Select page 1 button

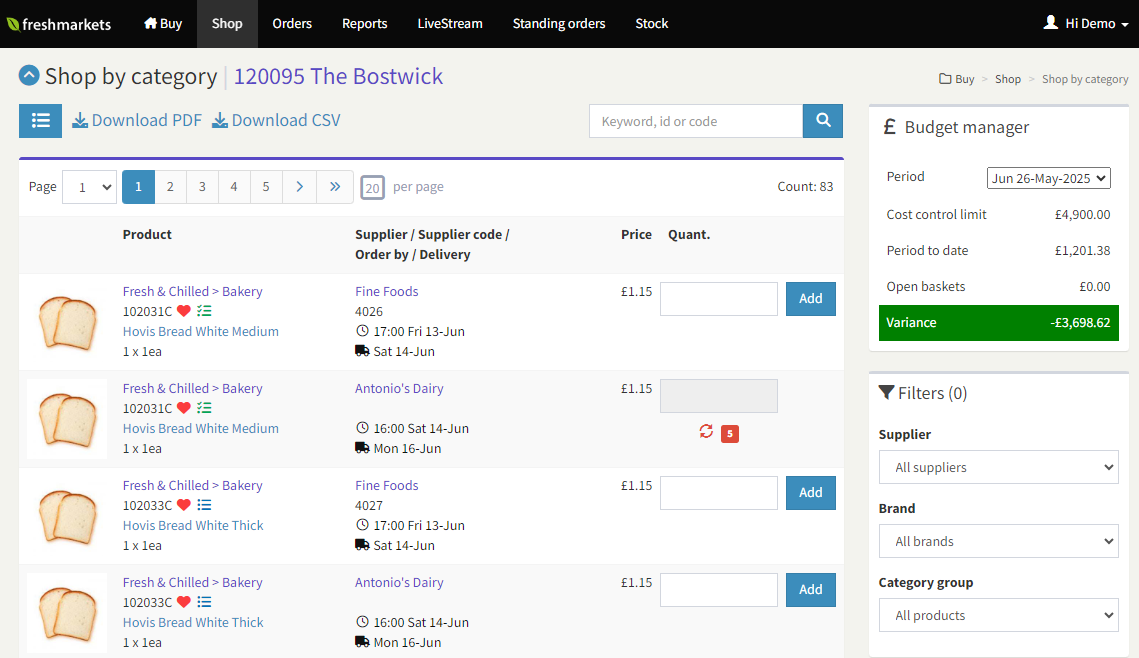click(138, 187)
